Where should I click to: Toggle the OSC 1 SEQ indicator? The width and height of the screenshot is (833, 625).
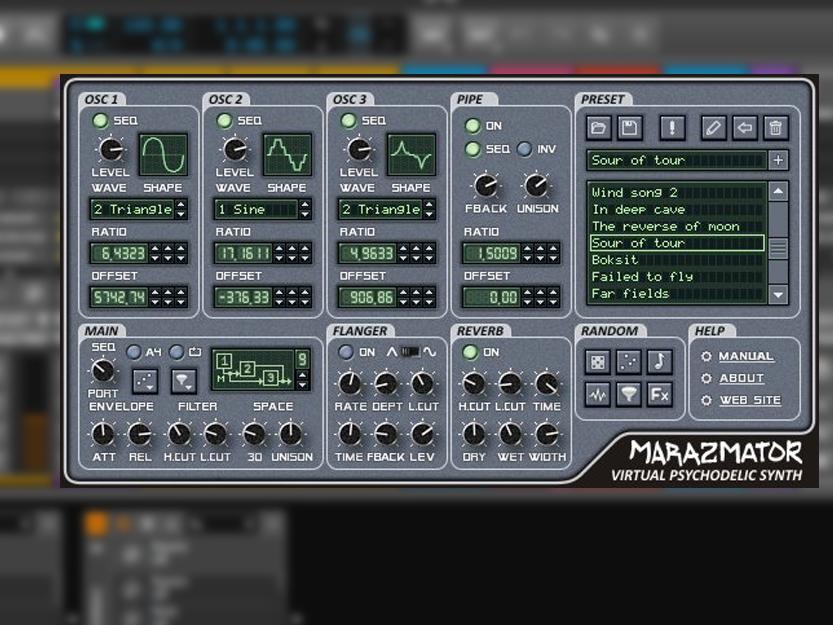point(100,121)
